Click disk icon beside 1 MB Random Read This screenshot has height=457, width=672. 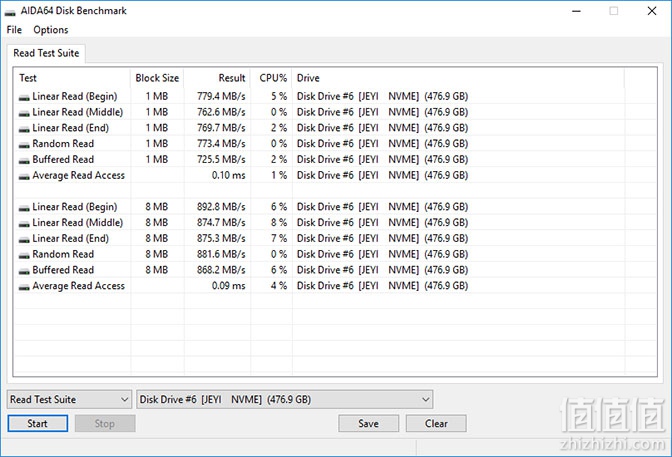[24, 145]
